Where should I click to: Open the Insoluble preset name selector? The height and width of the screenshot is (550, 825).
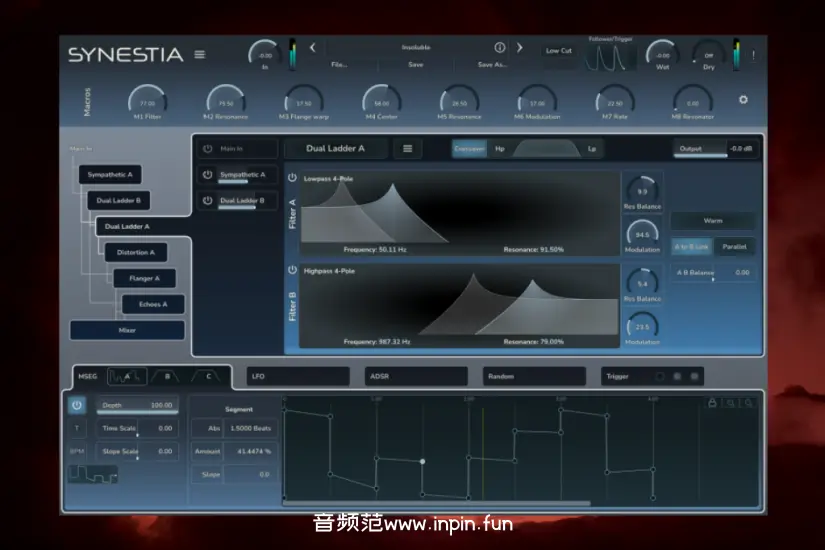click(x=416, y=47)
